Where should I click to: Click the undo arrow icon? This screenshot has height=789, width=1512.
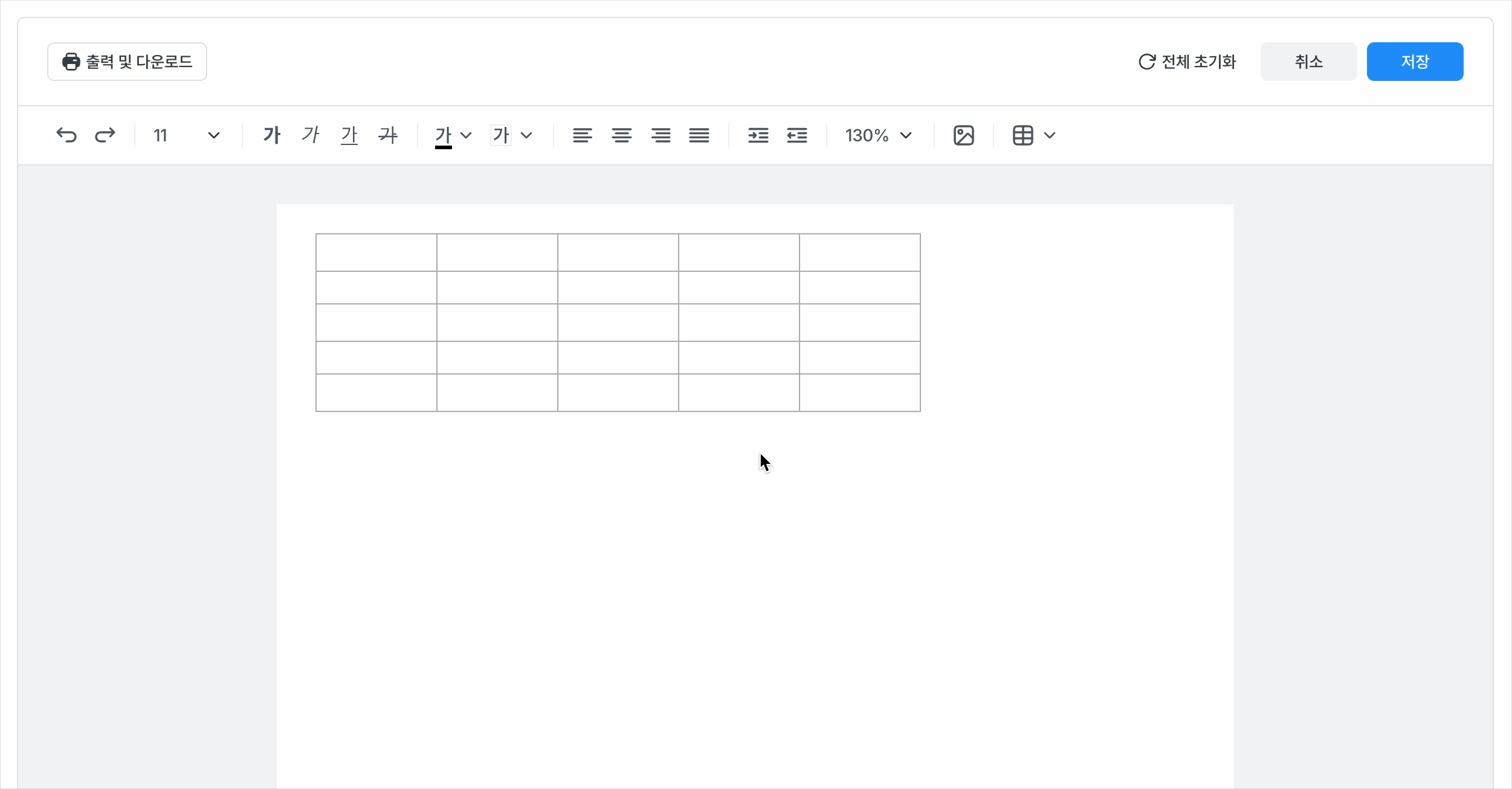pos(66,135)
